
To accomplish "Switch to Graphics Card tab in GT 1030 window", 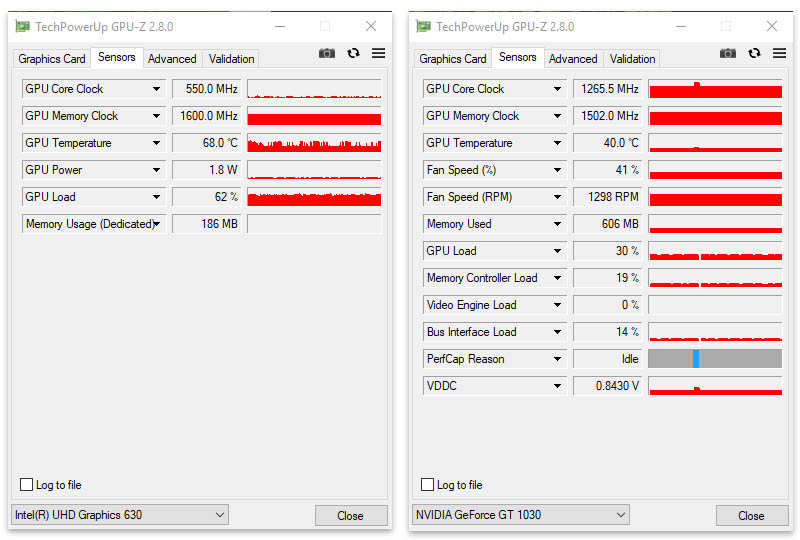I will coord(453,59).
